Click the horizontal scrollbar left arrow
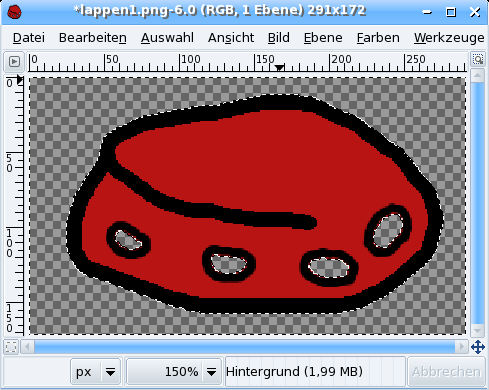Screen dimensions: 489x390 pyautogui.click(x=27, y=347)
